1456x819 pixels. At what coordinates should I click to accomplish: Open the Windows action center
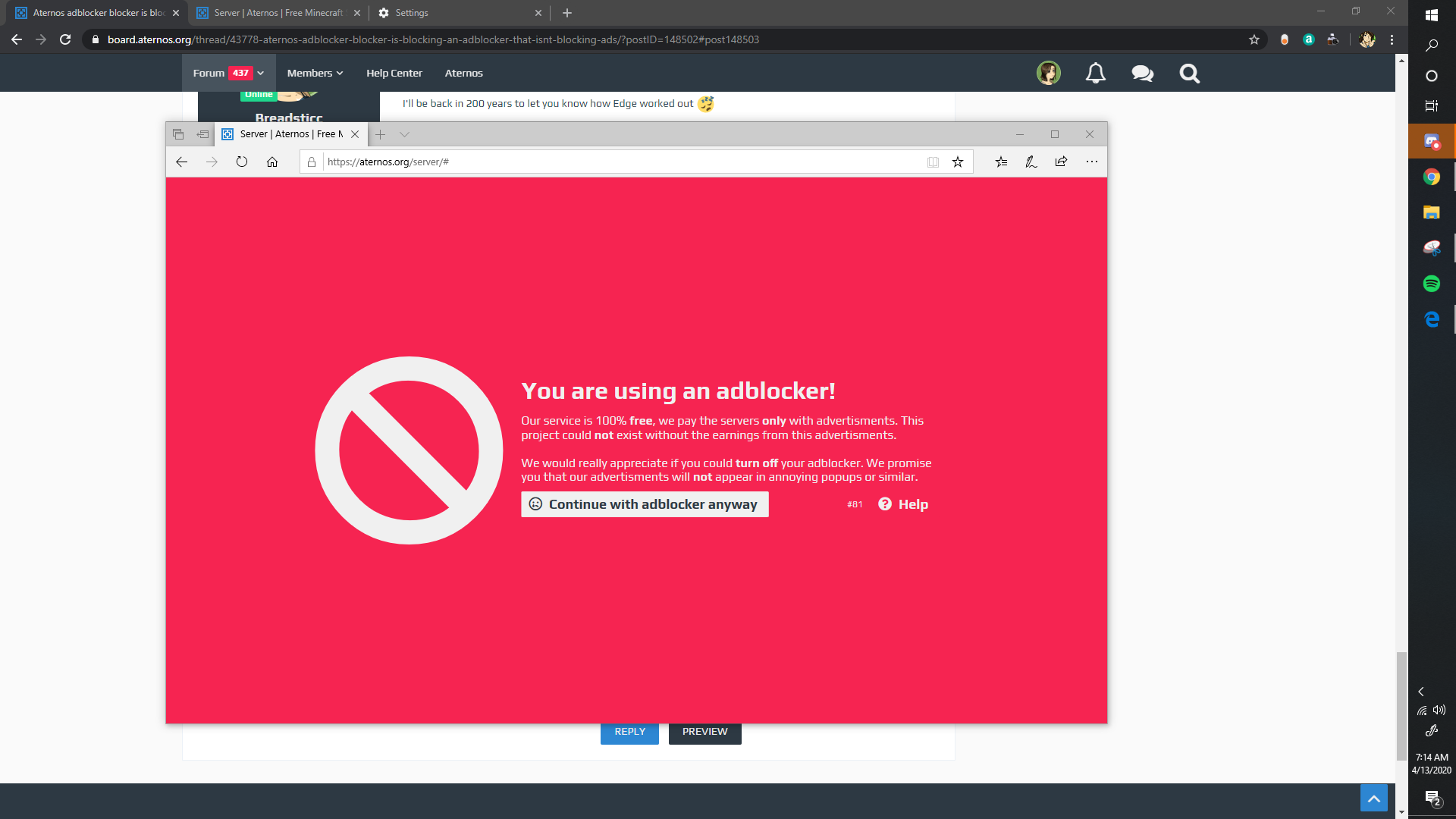pyautogui.click(x=1432, y=798)
